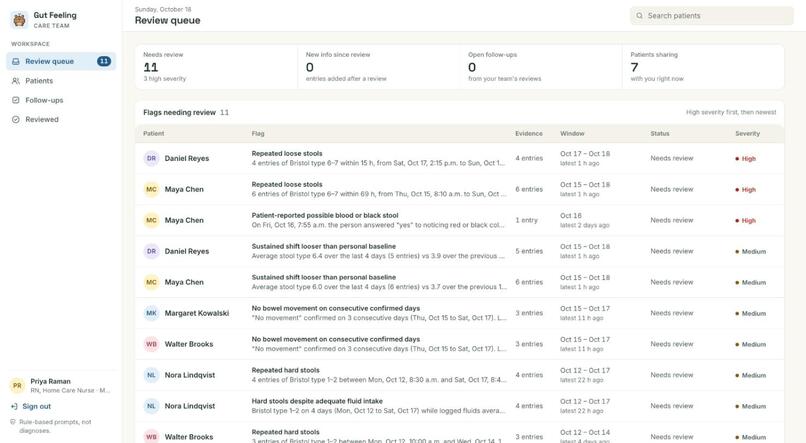Image resolution: width=806 pixels, height=443 pixels.
Task: Click Margaret Kowalski's MK avatar
Action: (151, 313)
